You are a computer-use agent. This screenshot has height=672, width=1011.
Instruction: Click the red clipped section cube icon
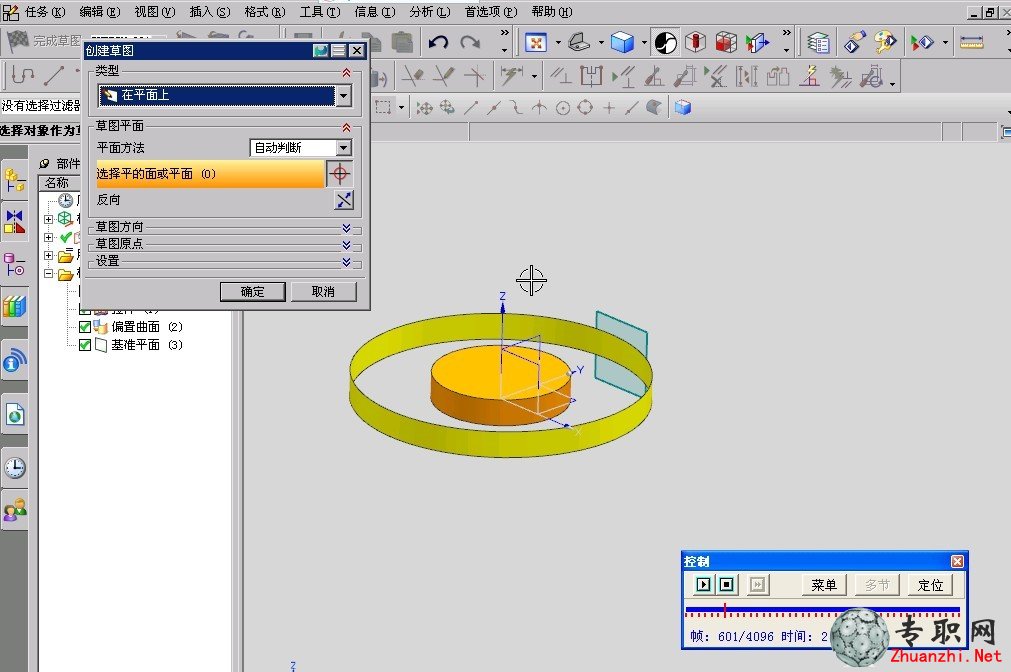[x=726, y=43]
